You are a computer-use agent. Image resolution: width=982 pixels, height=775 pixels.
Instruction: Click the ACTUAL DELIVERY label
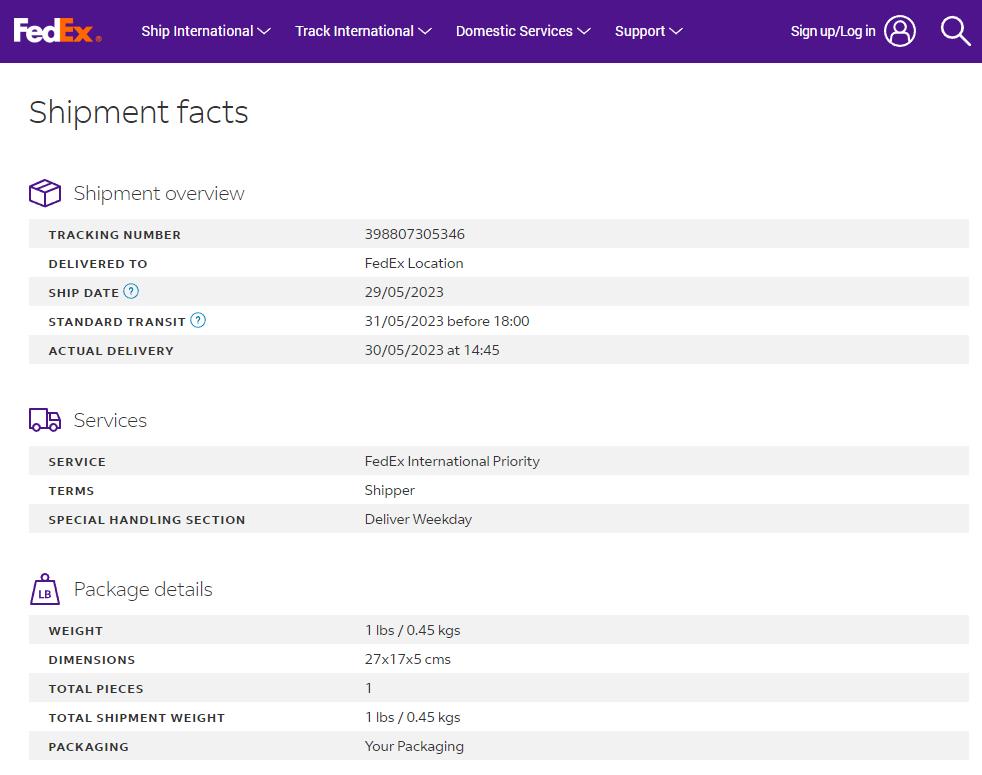(111, 351)
